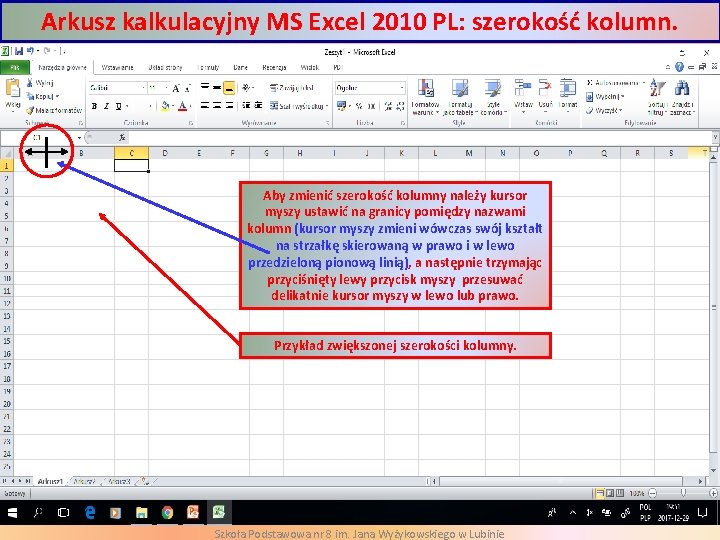The width and height of the screenshot is (720, 540).
Task: Open Windows Start button on taskbar
Action: (x=12, y=512)
